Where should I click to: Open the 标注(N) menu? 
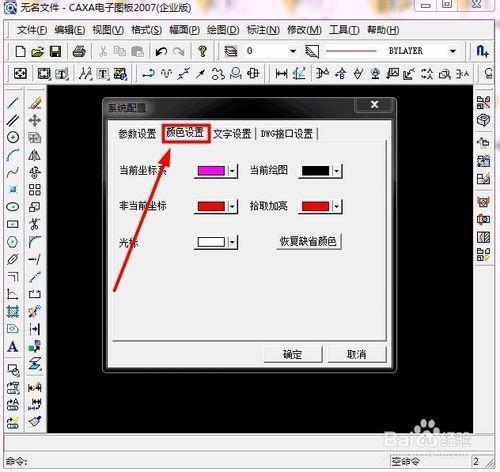[x=263, y=30]
